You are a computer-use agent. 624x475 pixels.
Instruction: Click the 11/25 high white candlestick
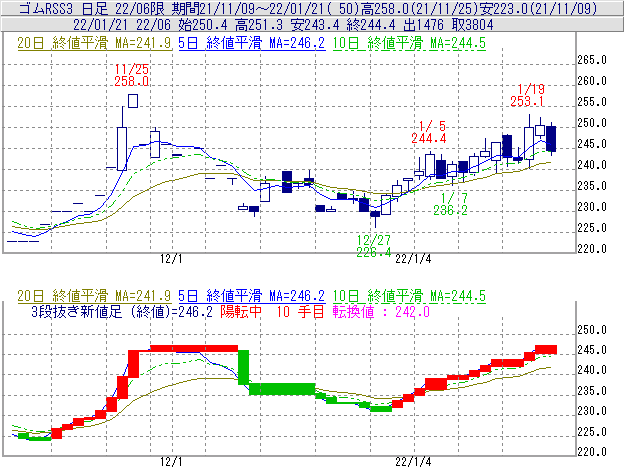point(133,101)
